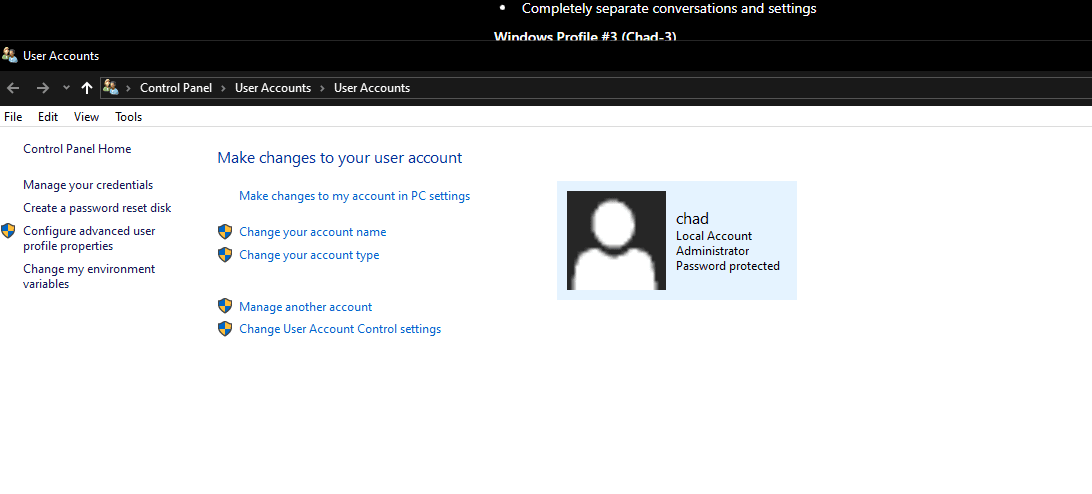Image resolution: width=1092 pixels, height=494 pixels.
Task: Open Manage another account
Action: point(306,307)
